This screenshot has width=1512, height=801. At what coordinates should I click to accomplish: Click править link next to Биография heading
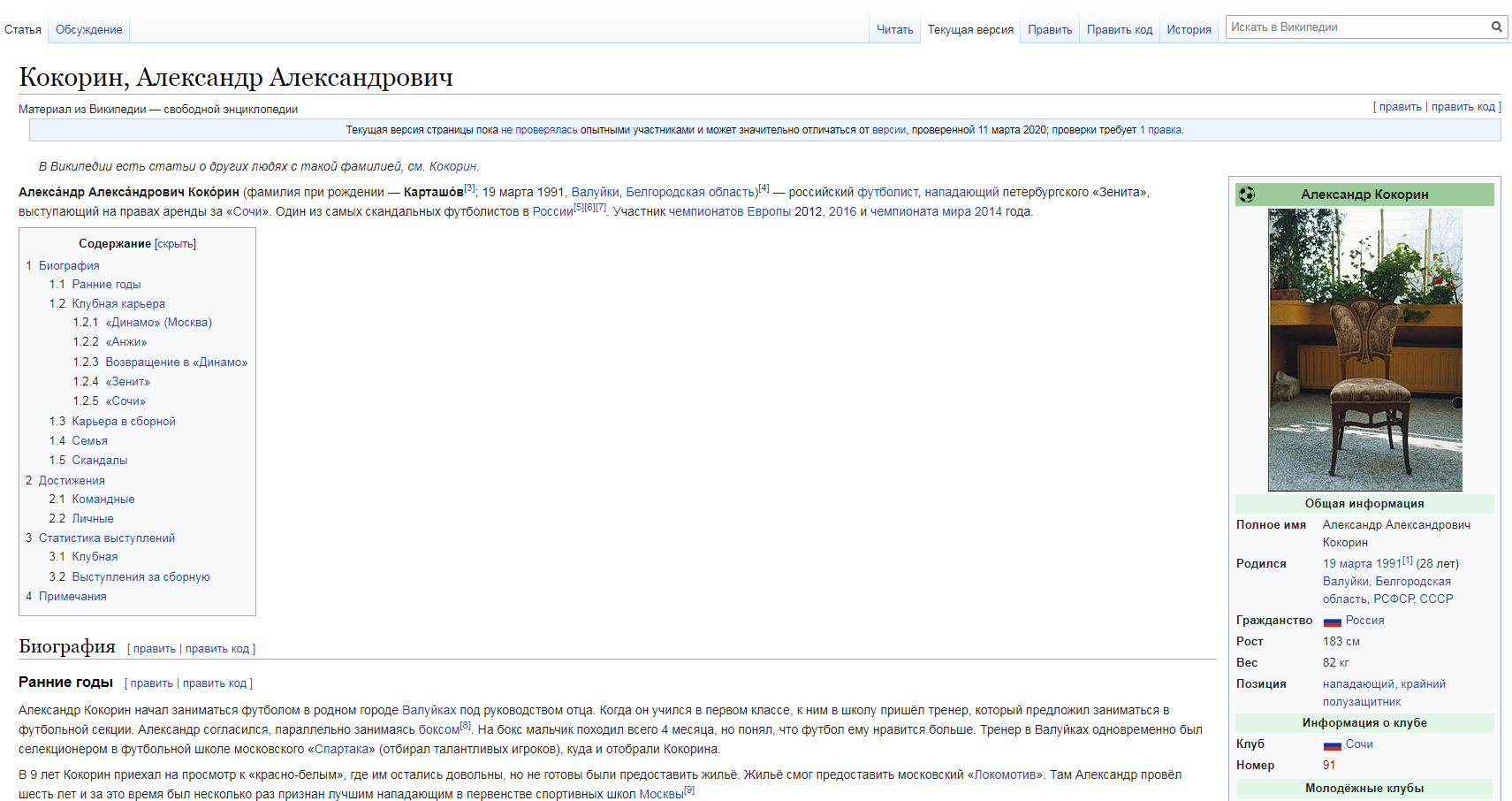[155, 649]
